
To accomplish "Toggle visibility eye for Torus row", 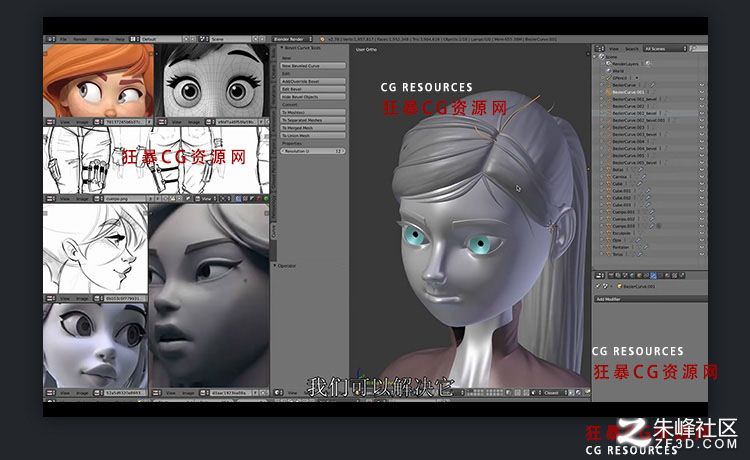I will pyautogui.click(x=702, y=254).
